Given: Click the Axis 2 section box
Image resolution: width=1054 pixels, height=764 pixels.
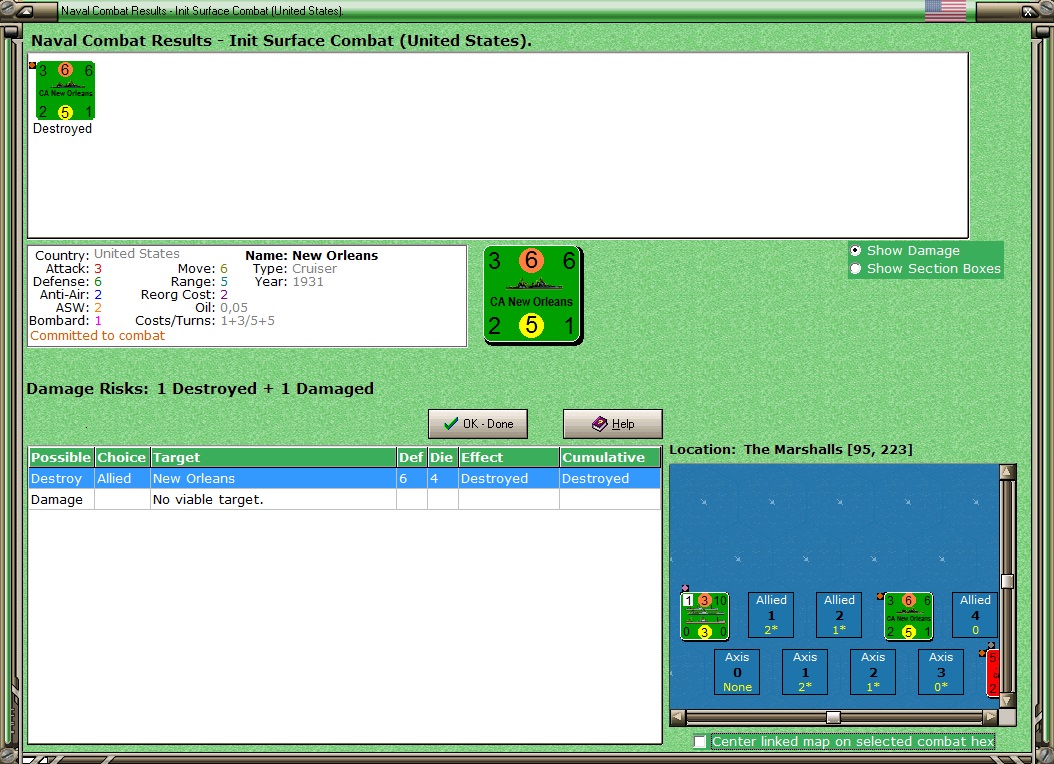Looking at the screenshot, I should (873, 672).
